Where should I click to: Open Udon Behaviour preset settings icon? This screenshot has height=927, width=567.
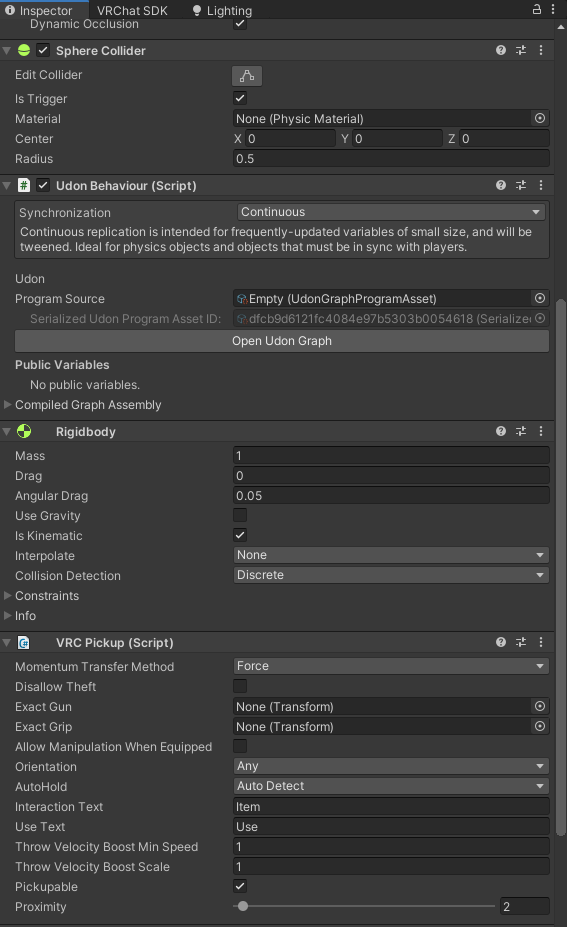click(x=521, y=185)
